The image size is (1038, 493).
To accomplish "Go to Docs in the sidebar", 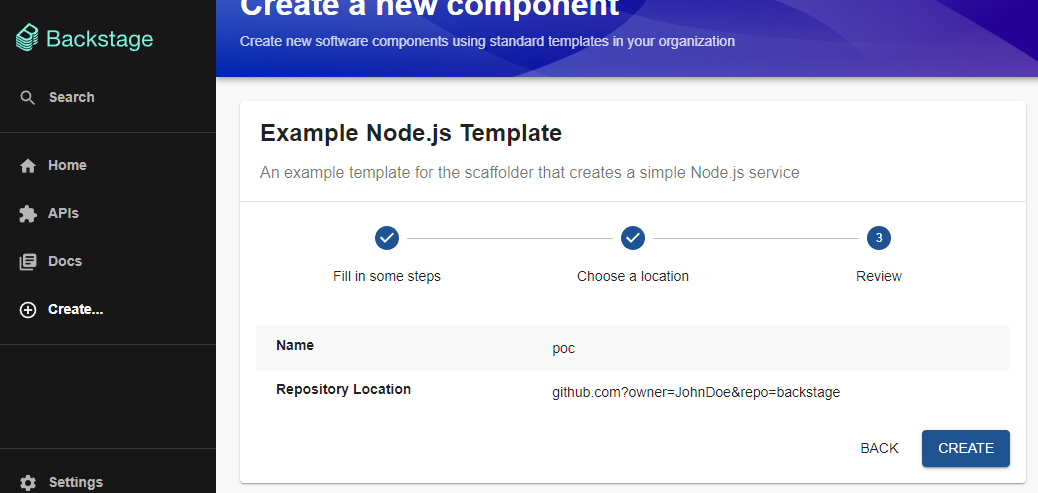I will pyautogui.click(x=108, y=261).
